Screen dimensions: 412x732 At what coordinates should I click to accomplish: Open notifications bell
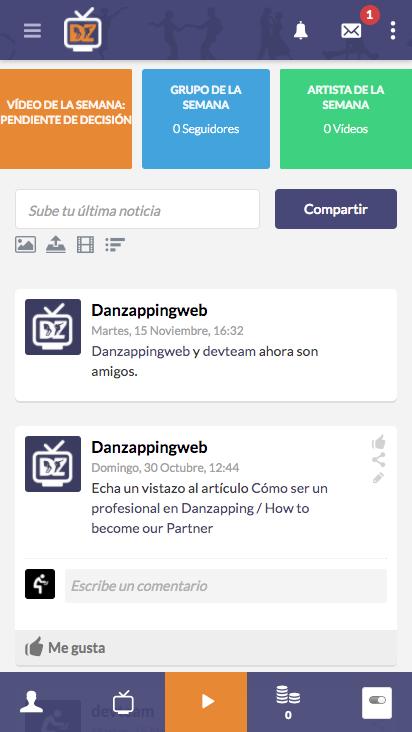pos(301,31)
